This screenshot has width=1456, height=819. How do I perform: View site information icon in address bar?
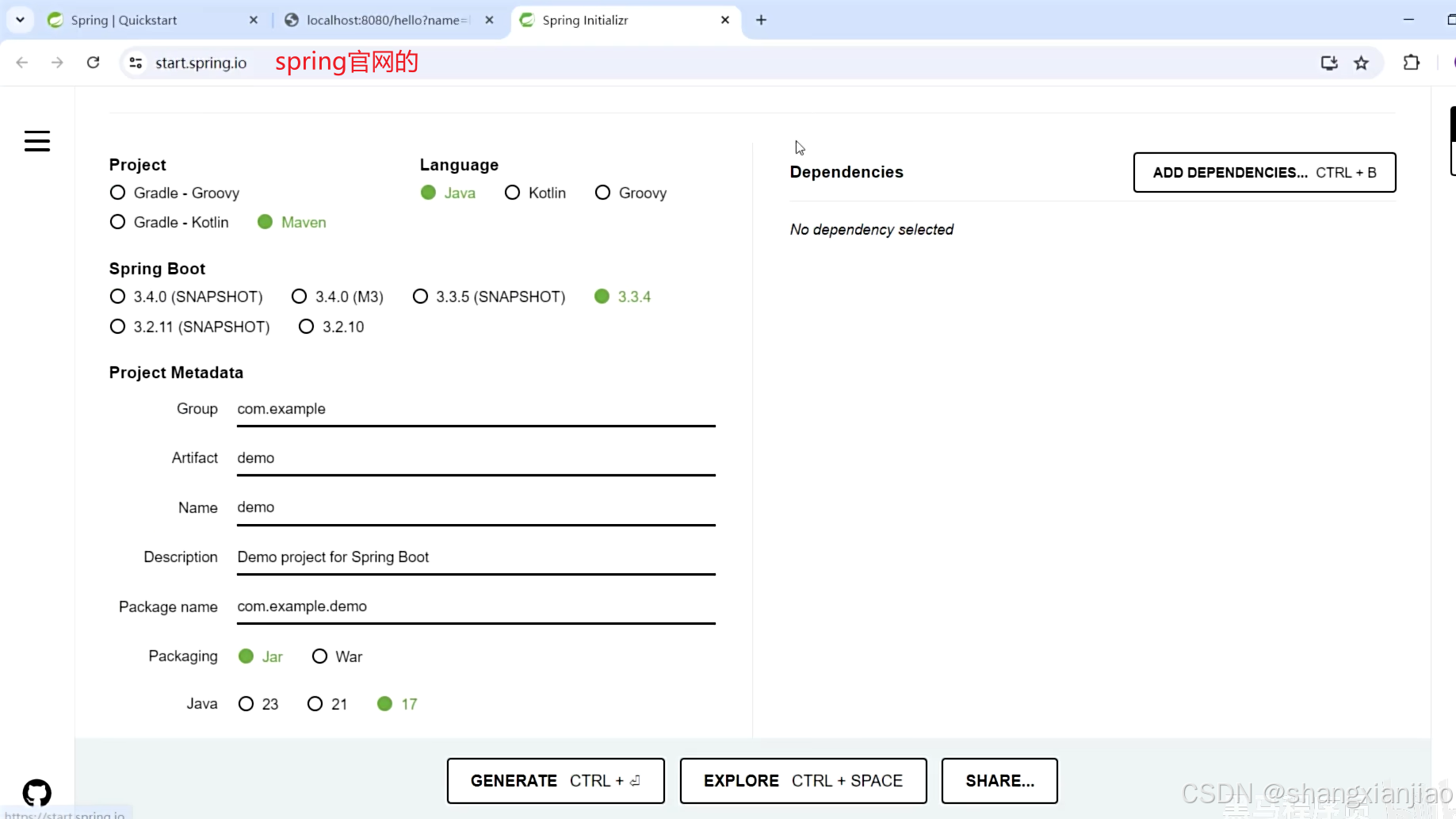click(136, 63)
